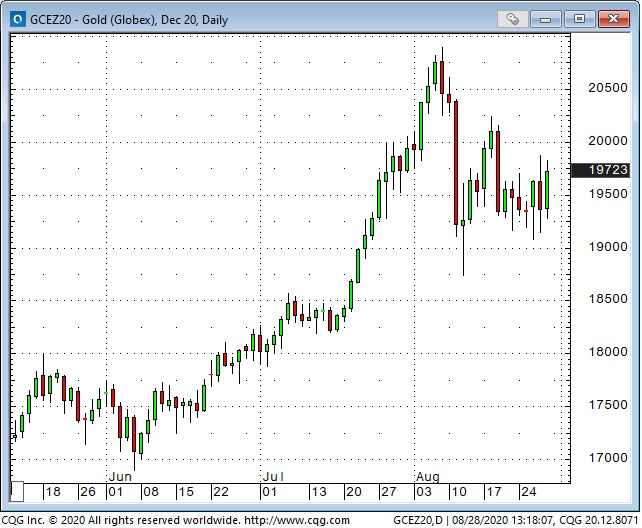This screenshot has width=642, height=528.
Task: Minimize the GCEZ20 chart window
Action: (545, 19)
